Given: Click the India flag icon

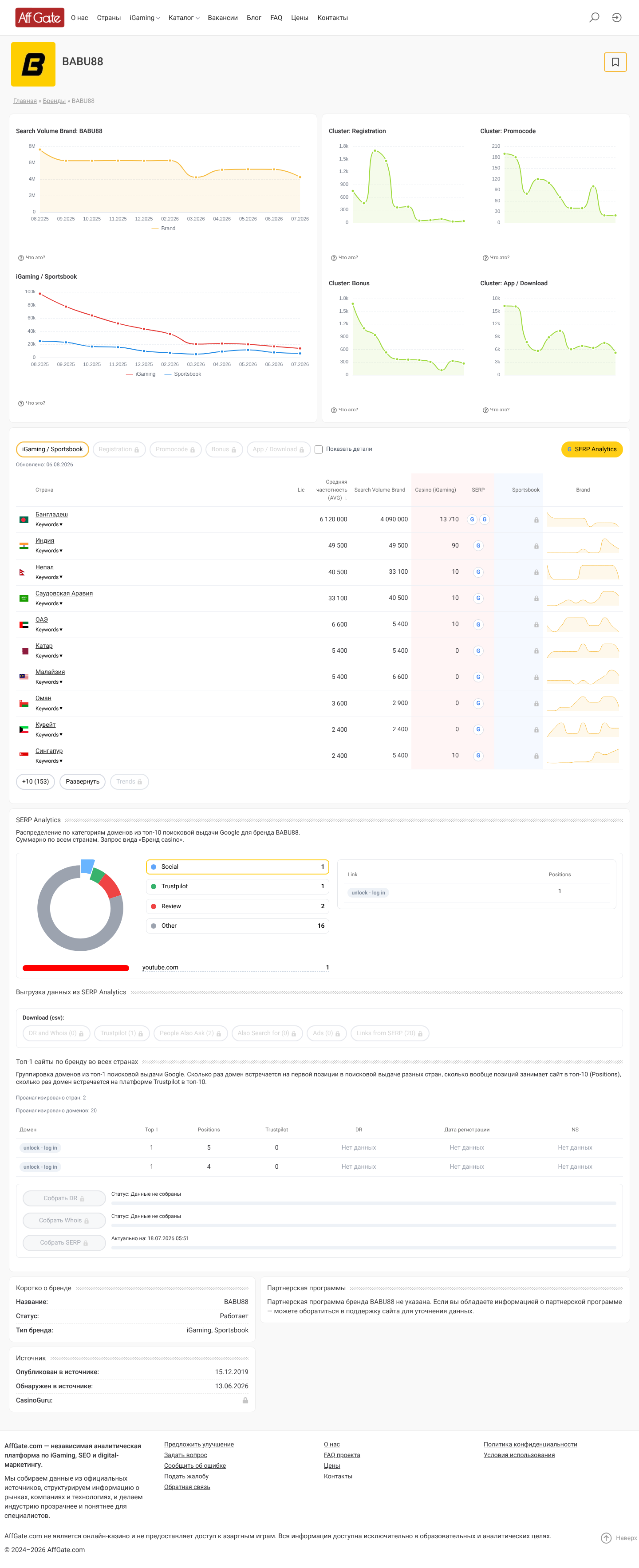Looking at the screenshot, I should 24,546.
